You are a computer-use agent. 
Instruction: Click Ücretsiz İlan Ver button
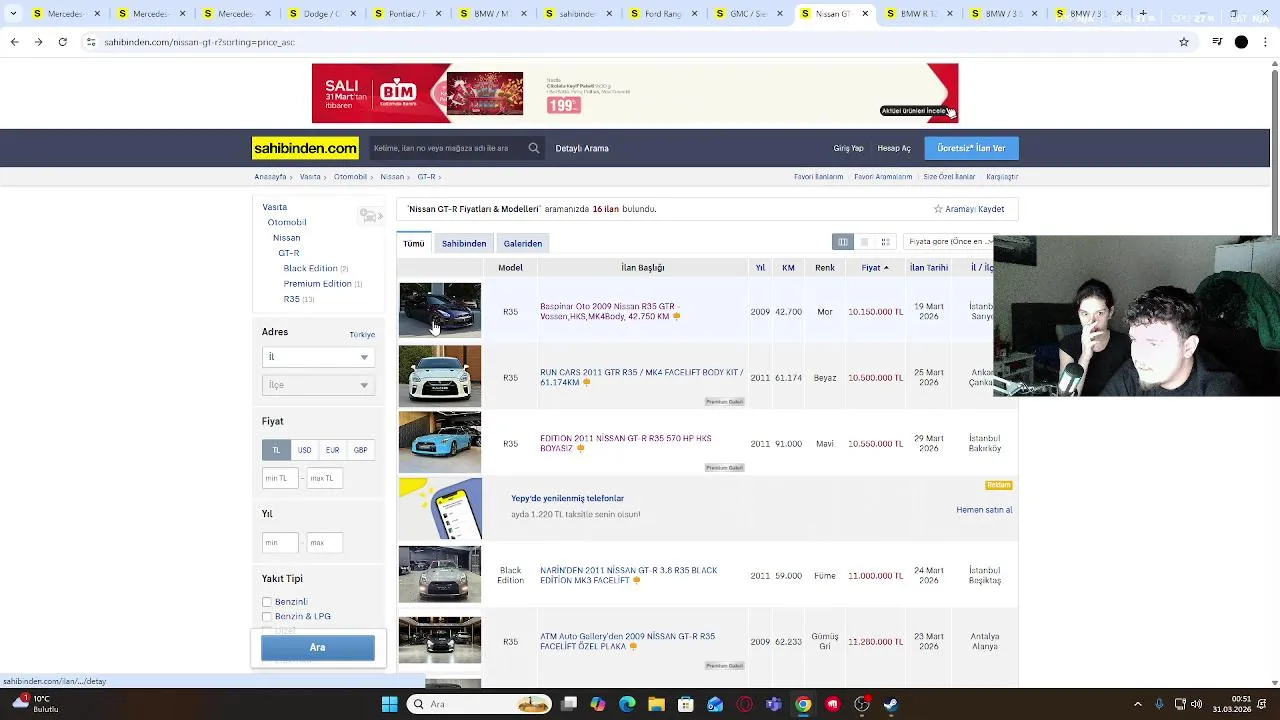click(x=971, y=148)
